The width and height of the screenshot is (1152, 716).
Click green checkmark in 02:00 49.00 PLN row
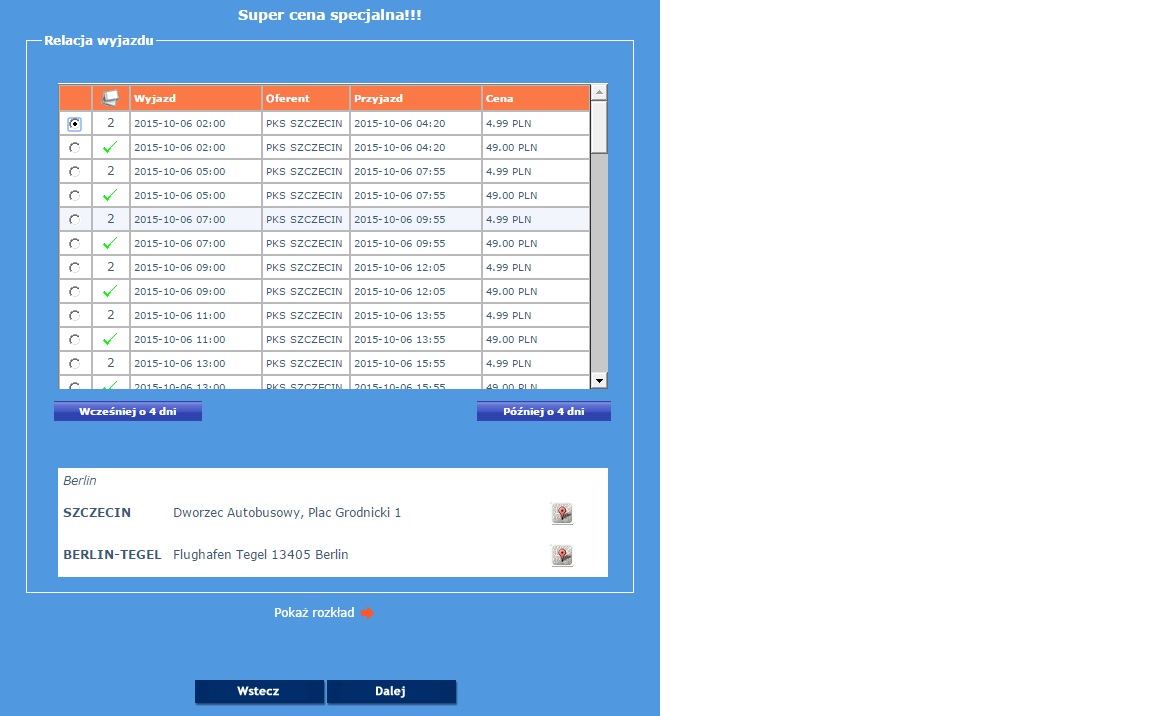click(x=110, y=148)
